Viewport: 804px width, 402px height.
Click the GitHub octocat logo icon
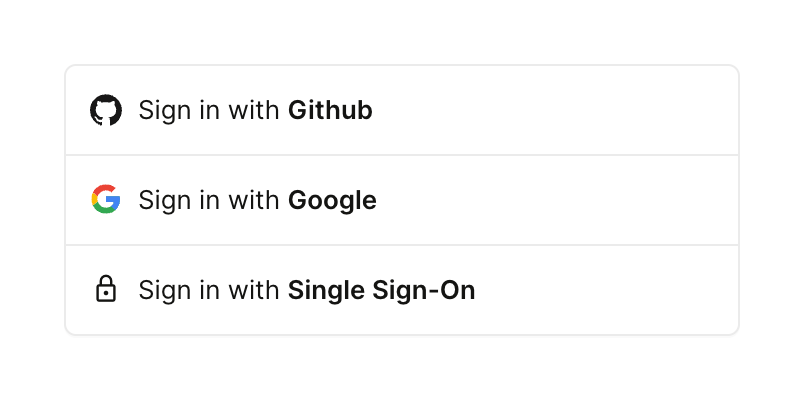click(x=105, y=110)
